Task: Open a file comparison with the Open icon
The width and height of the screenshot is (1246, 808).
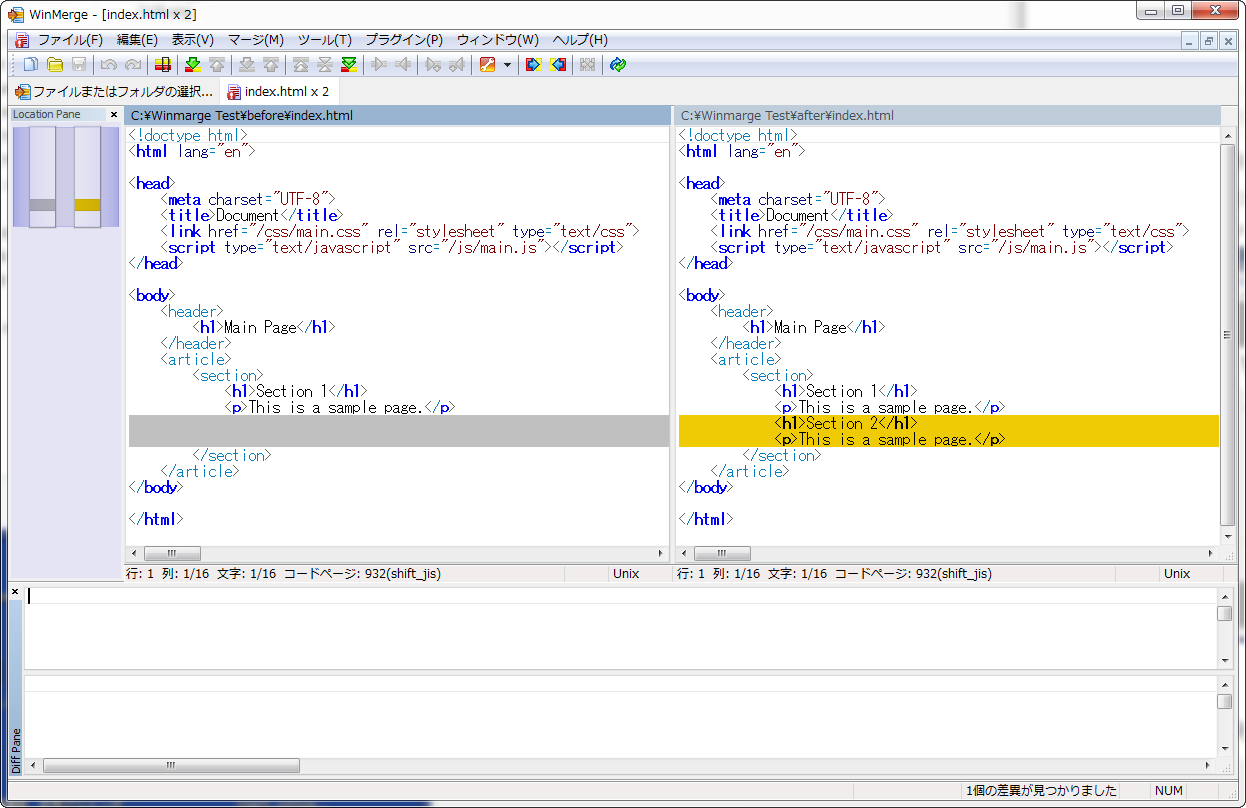Action: tap(54, 64)
